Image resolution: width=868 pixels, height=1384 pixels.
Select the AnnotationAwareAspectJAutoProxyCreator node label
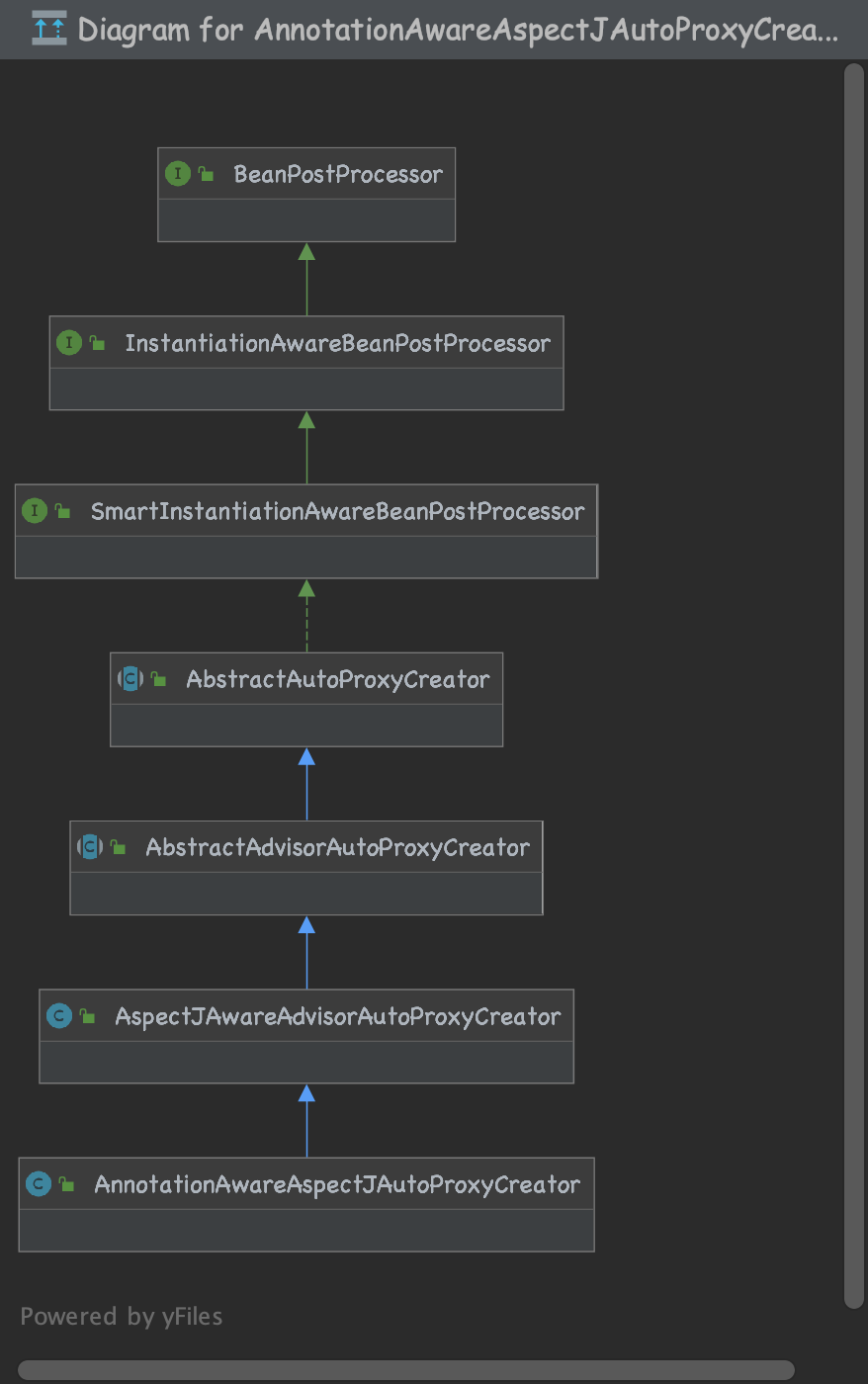click(x=336, y=1184)
